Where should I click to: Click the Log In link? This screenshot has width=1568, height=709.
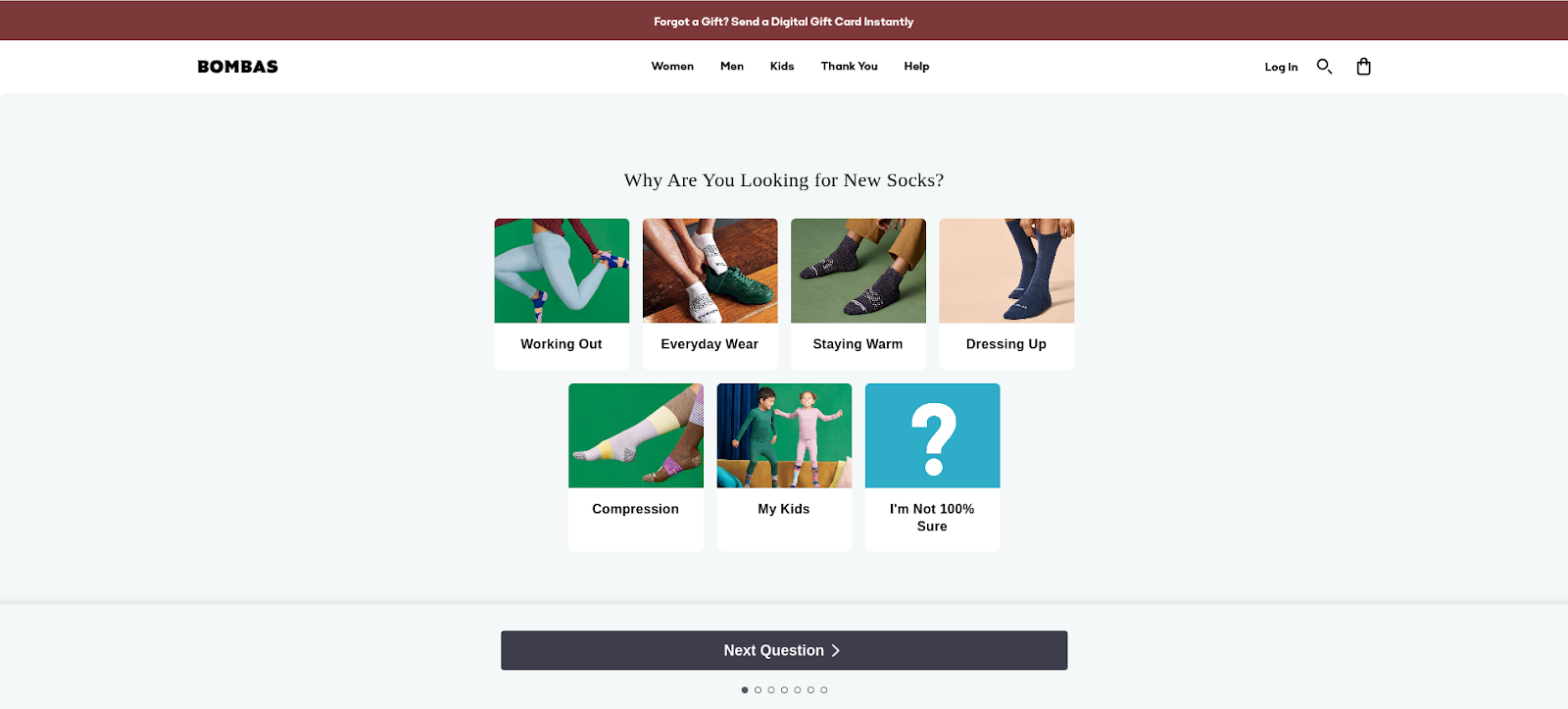[x=1281, y=67]
